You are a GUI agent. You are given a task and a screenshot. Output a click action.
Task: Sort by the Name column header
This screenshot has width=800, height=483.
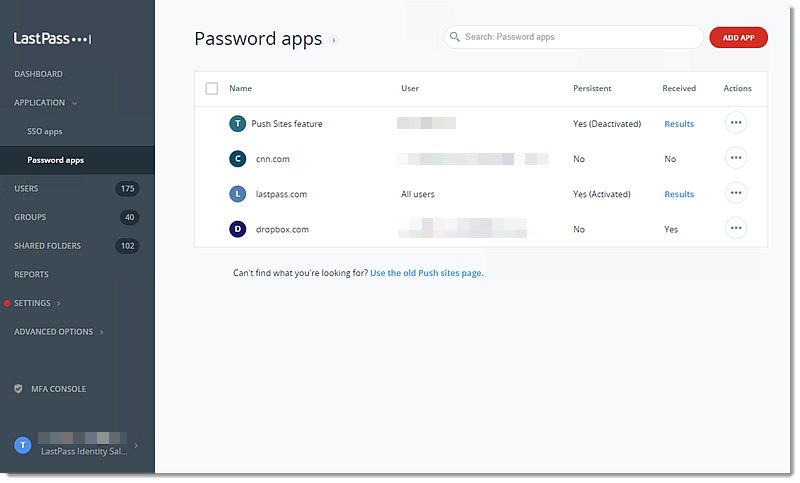point(240,88)
